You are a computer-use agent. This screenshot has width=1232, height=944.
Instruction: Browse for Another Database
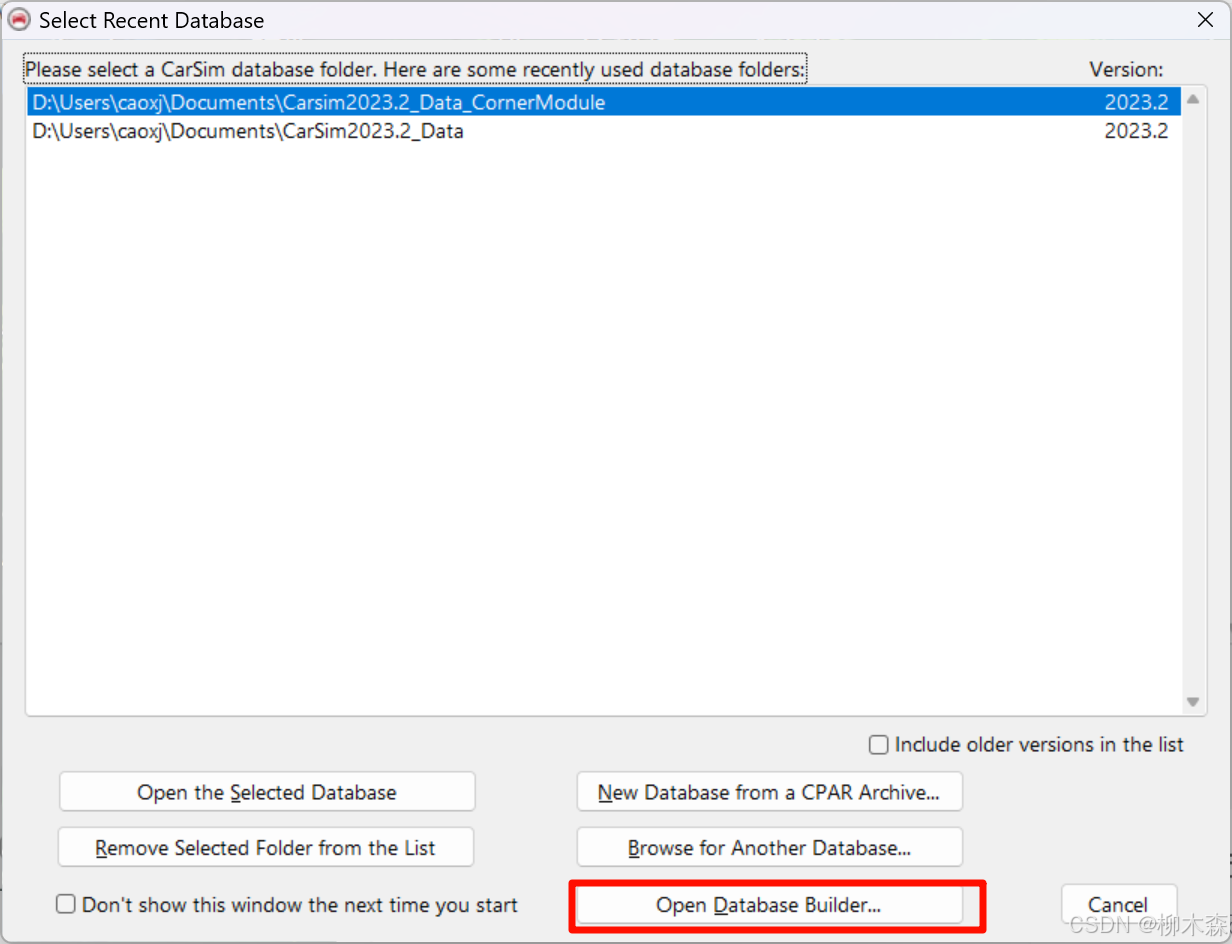click(769, 847)
